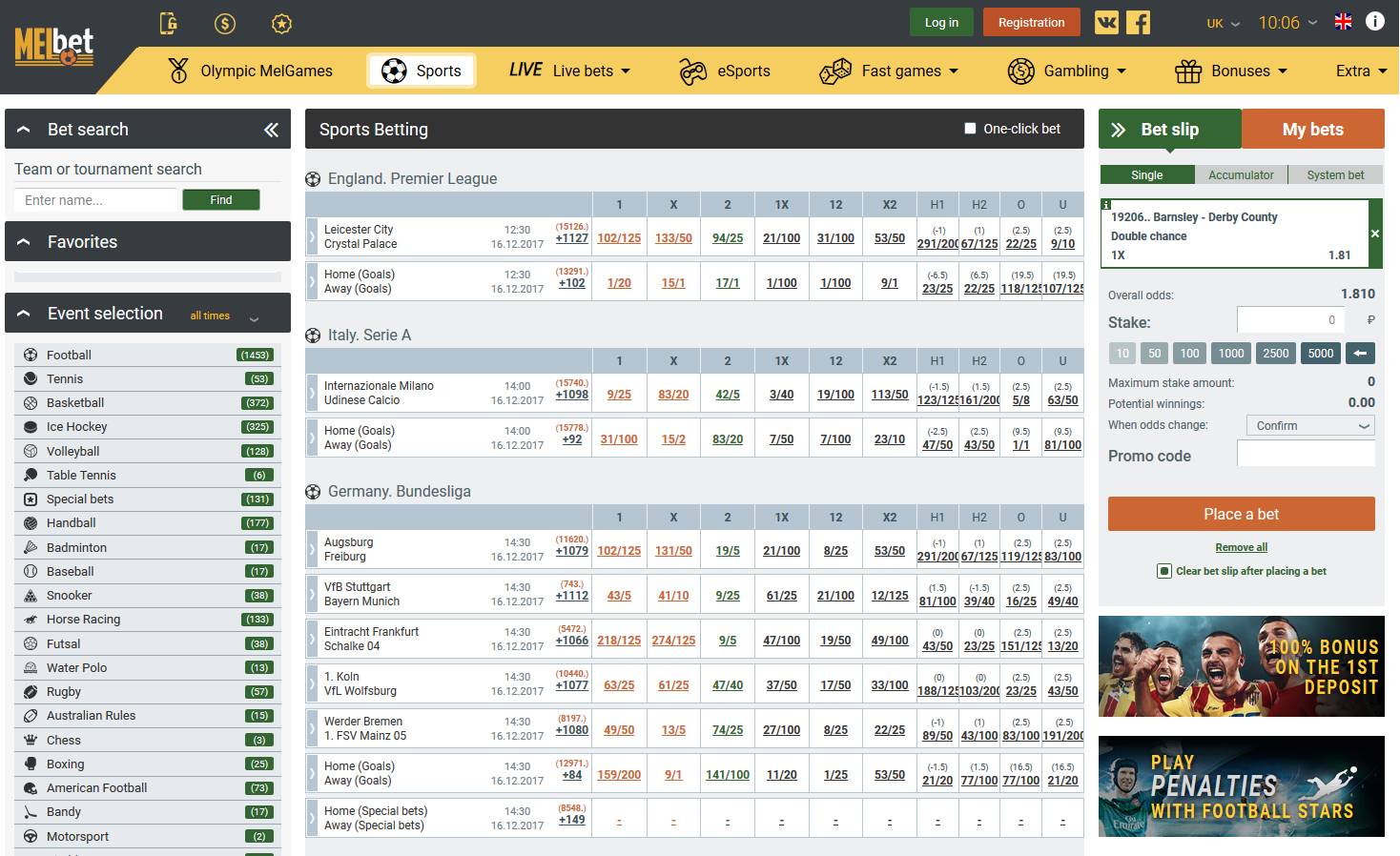Open the Bonuses dropdown menu

click(x=1231, y=71)
